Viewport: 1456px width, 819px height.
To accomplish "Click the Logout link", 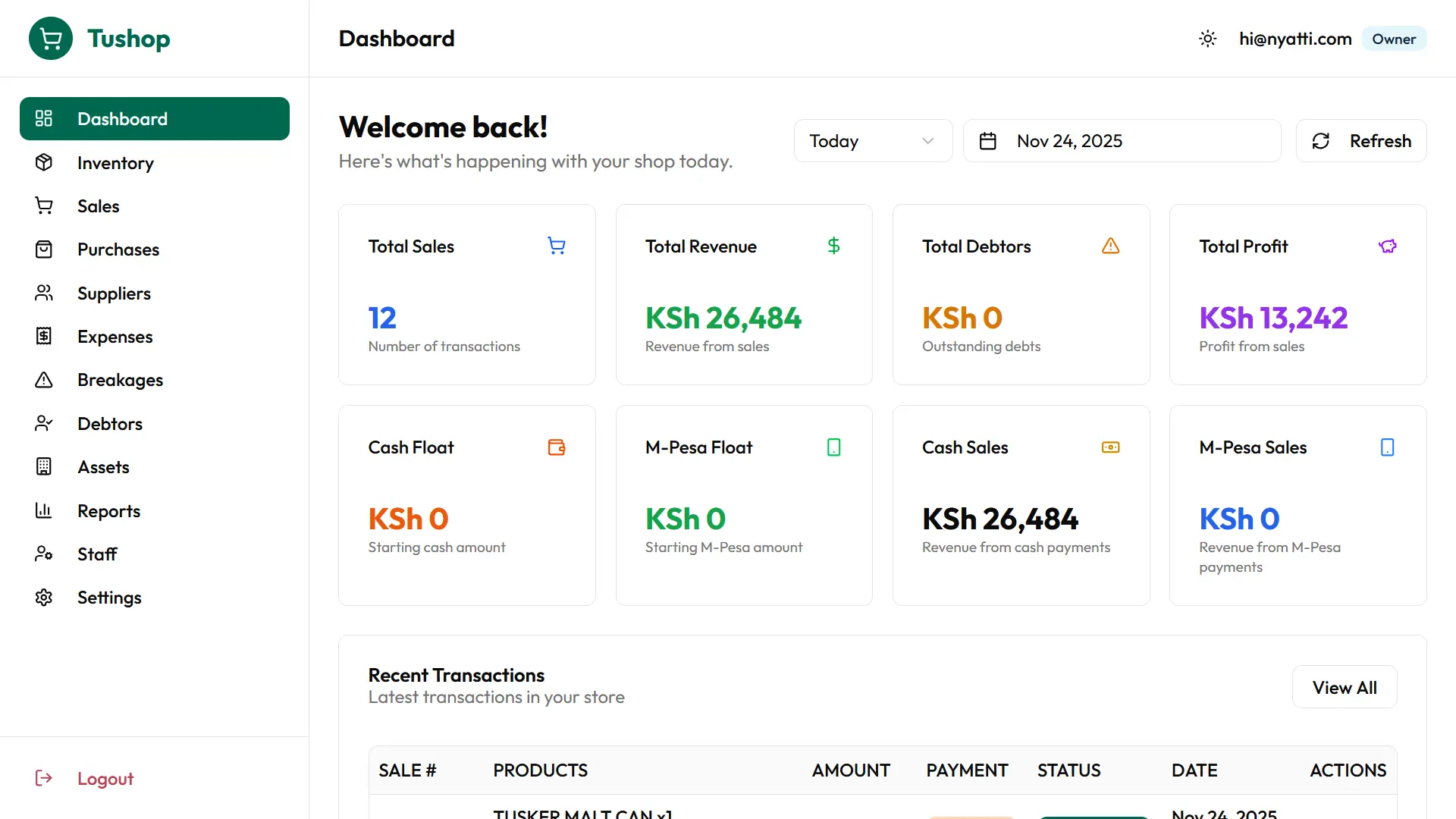I will tap(105, 779).
